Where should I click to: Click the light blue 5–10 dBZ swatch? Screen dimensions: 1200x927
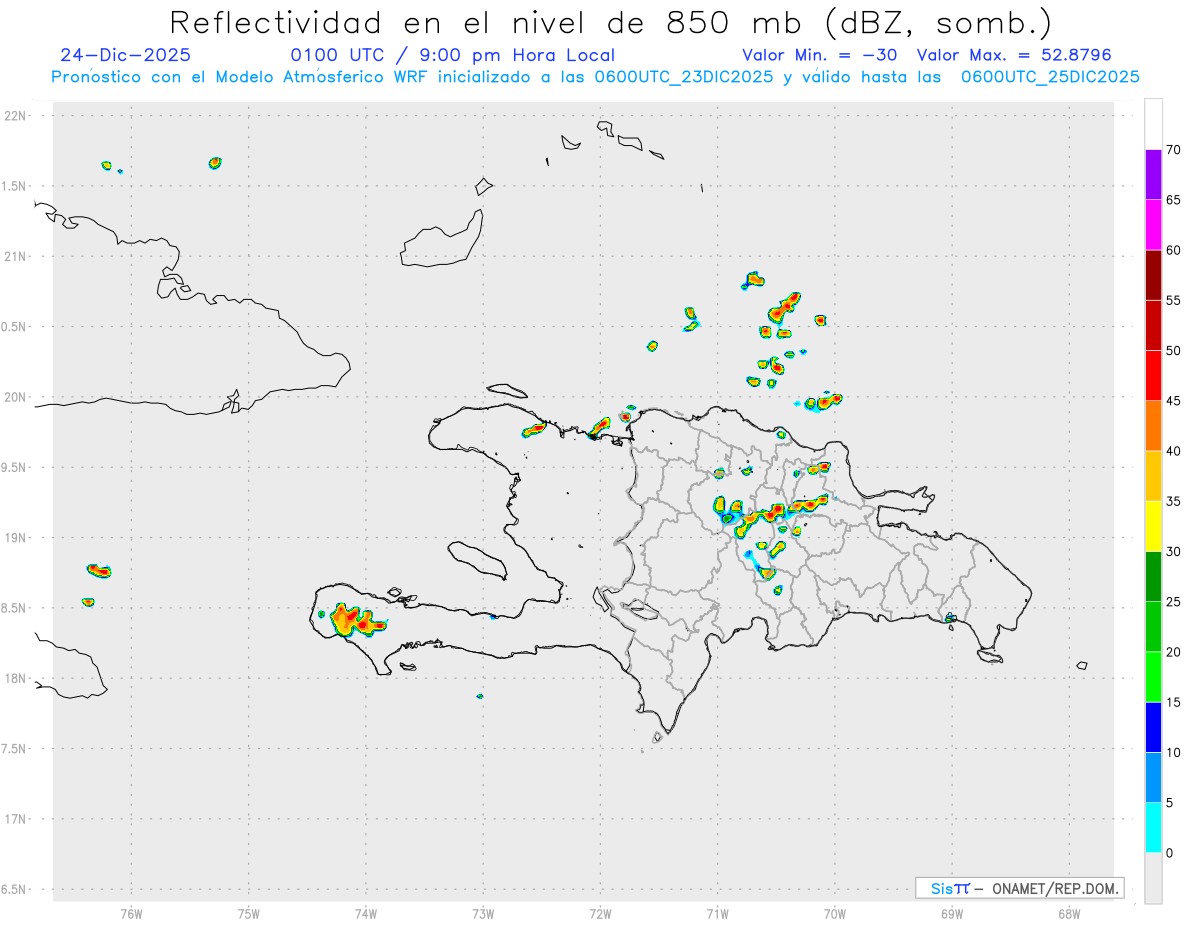[x=1153, y=778]
